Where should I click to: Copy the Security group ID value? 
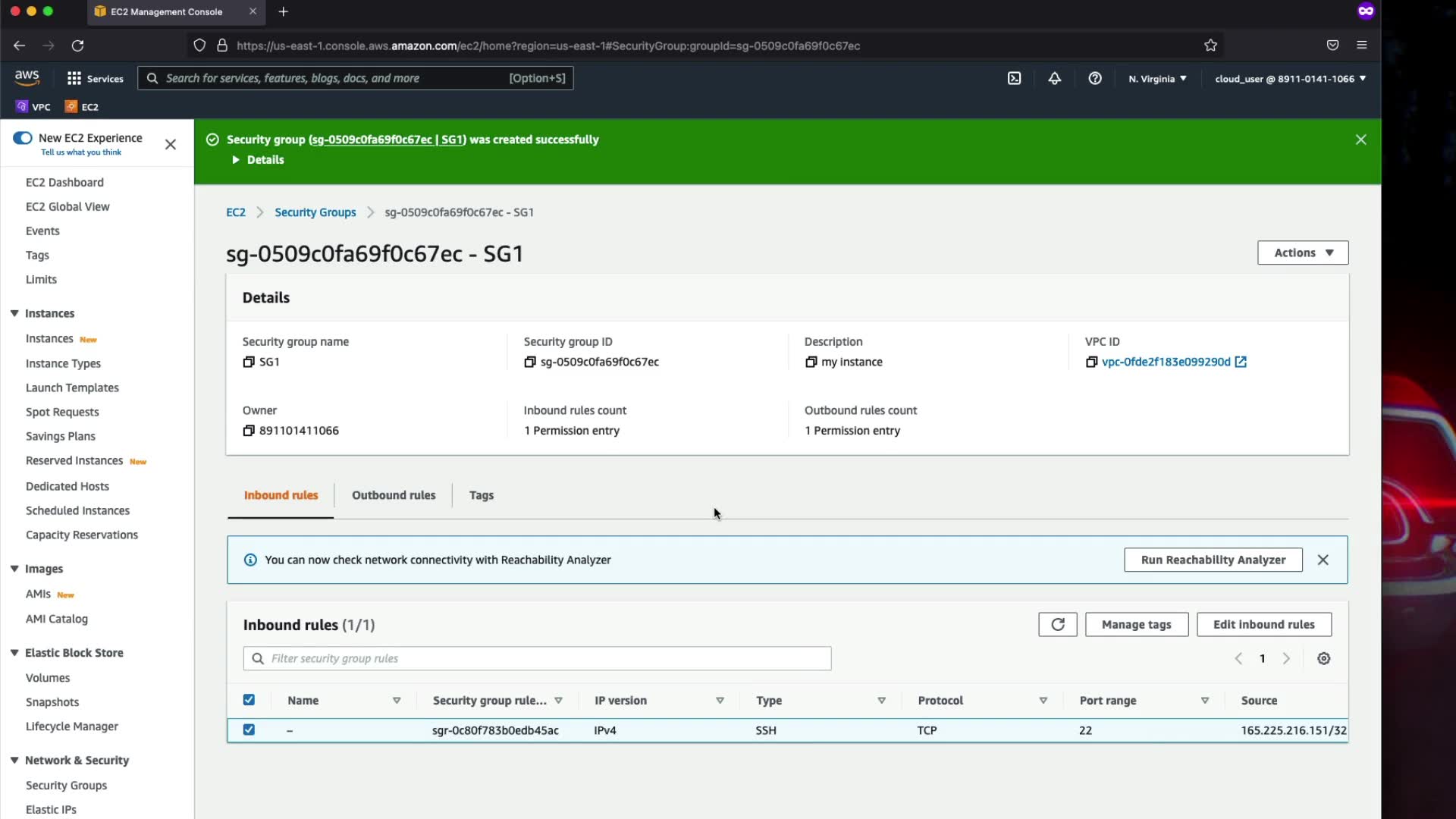tap(530, 362)
